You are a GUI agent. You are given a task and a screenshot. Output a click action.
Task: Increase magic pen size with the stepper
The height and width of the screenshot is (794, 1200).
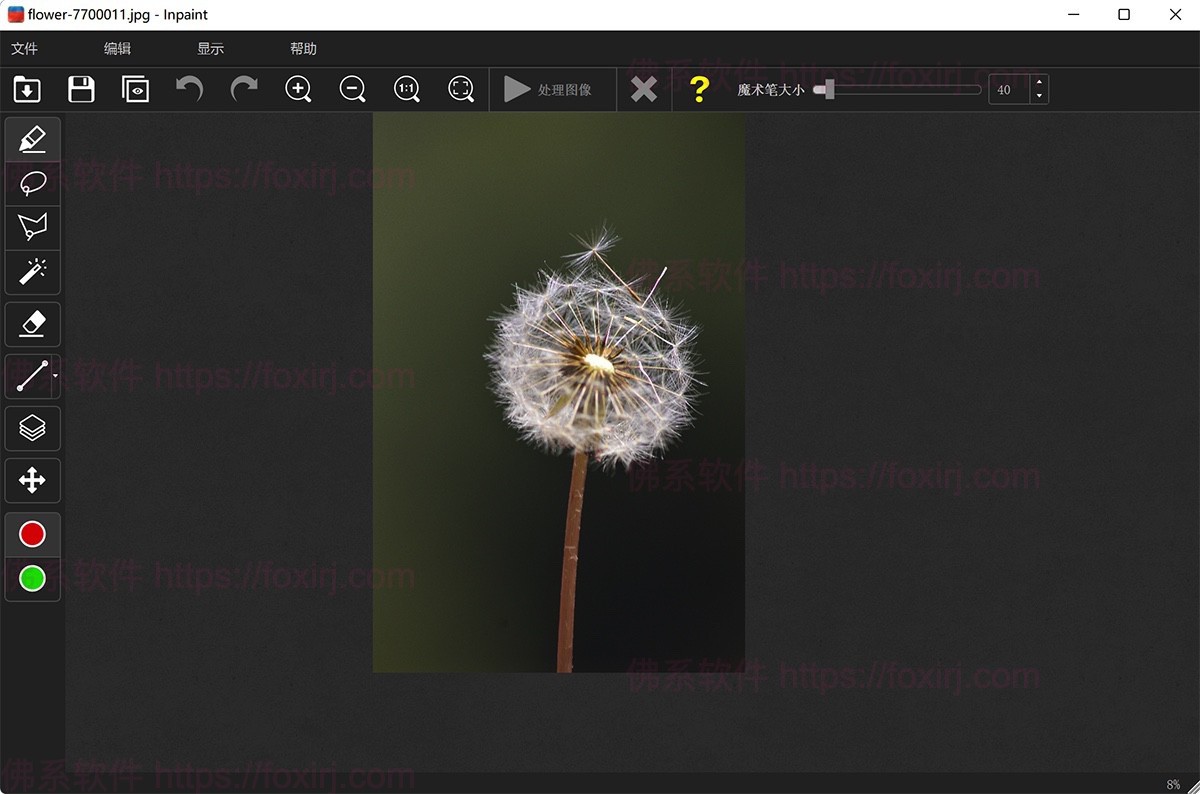coord(1039,84)
